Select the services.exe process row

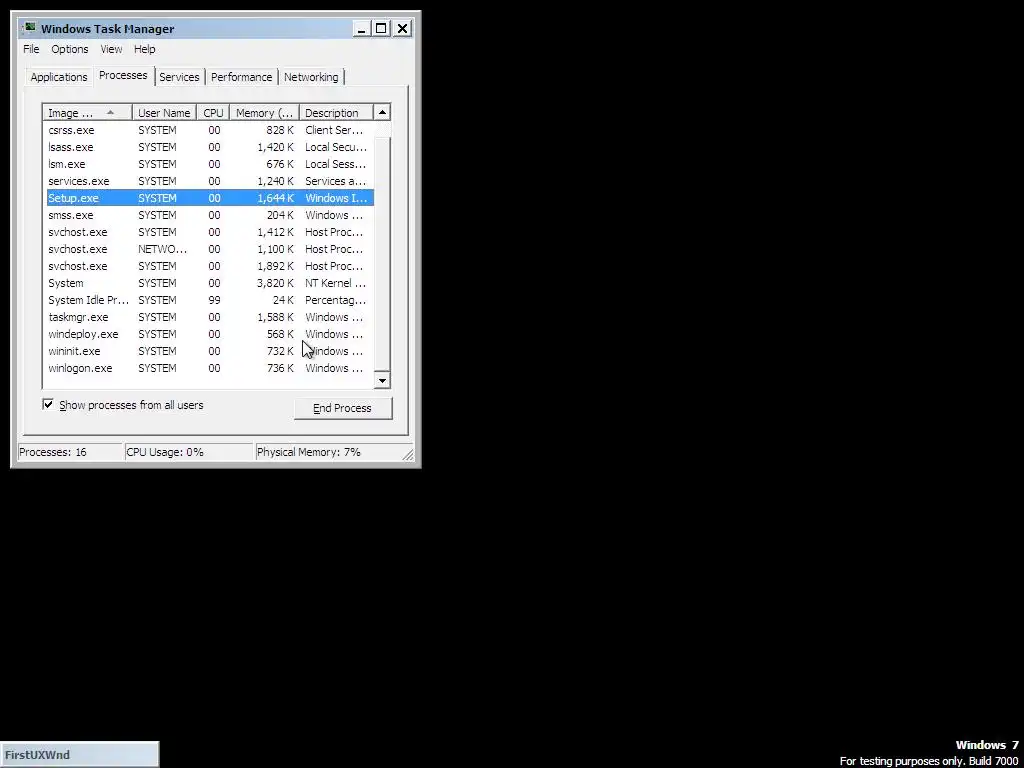tap(210, 181)
